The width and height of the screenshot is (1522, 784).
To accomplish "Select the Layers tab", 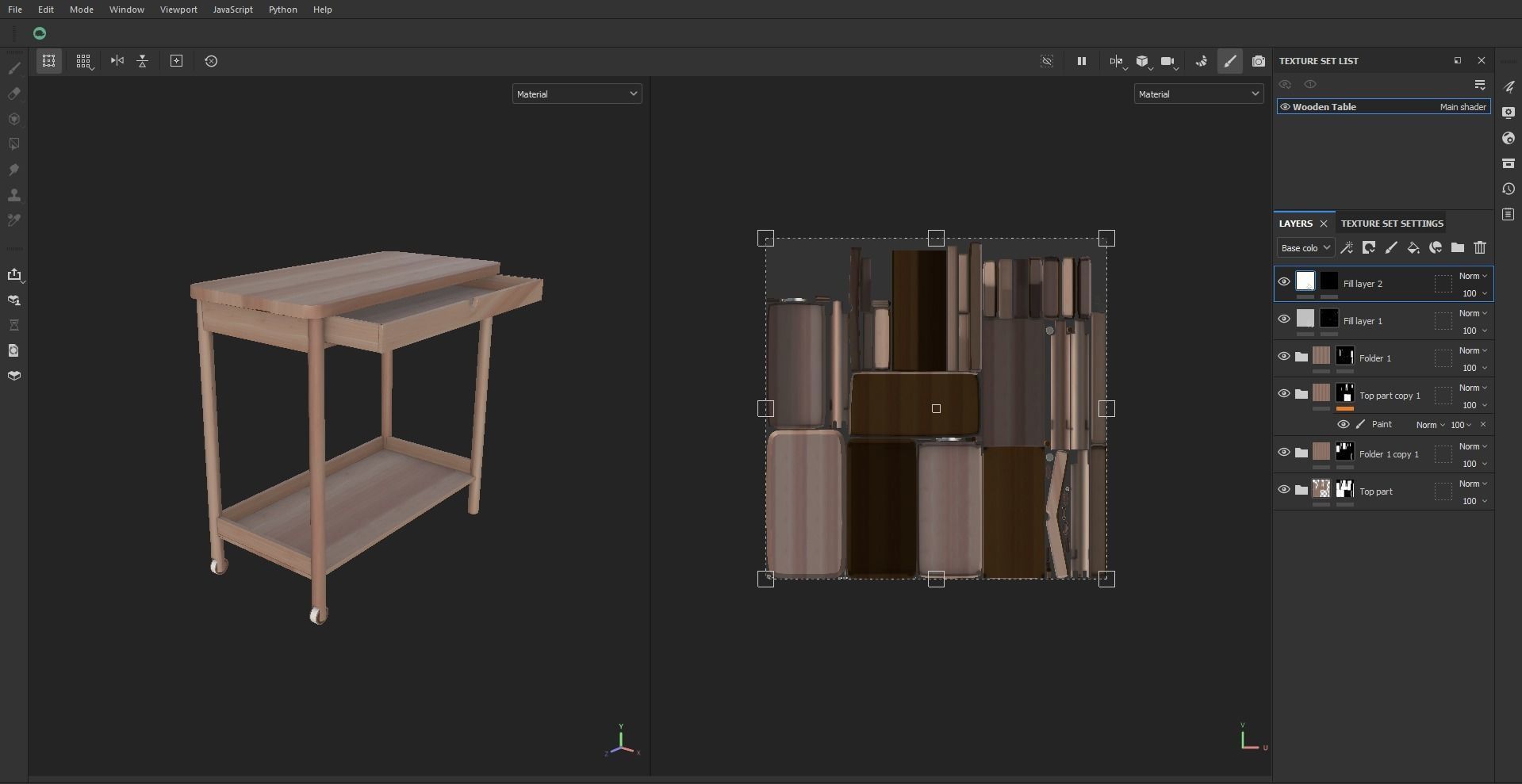I will pos(1296,224).
